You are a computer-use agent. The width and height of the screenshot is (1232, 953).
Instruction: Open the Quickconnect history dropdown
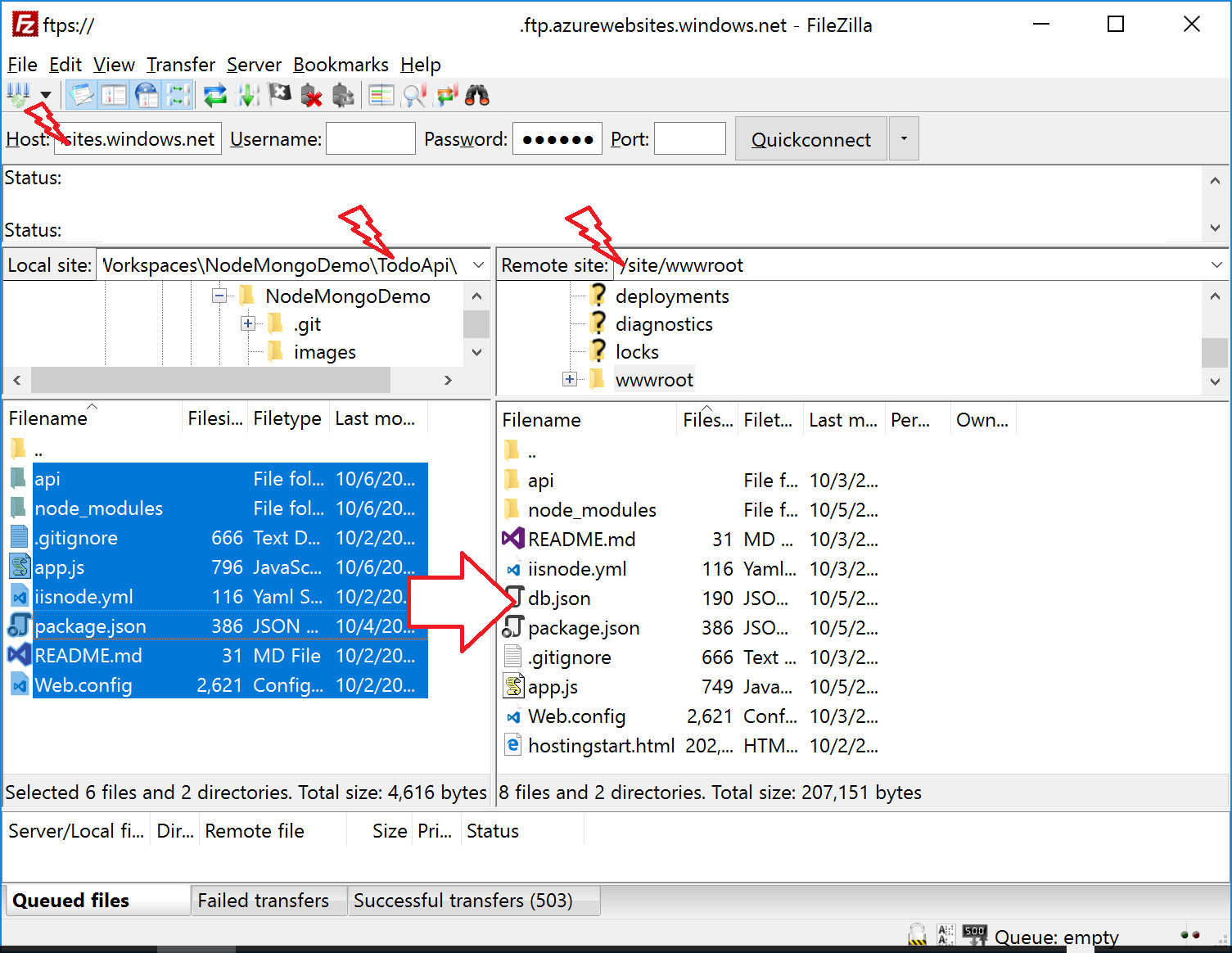pos(904,139)
